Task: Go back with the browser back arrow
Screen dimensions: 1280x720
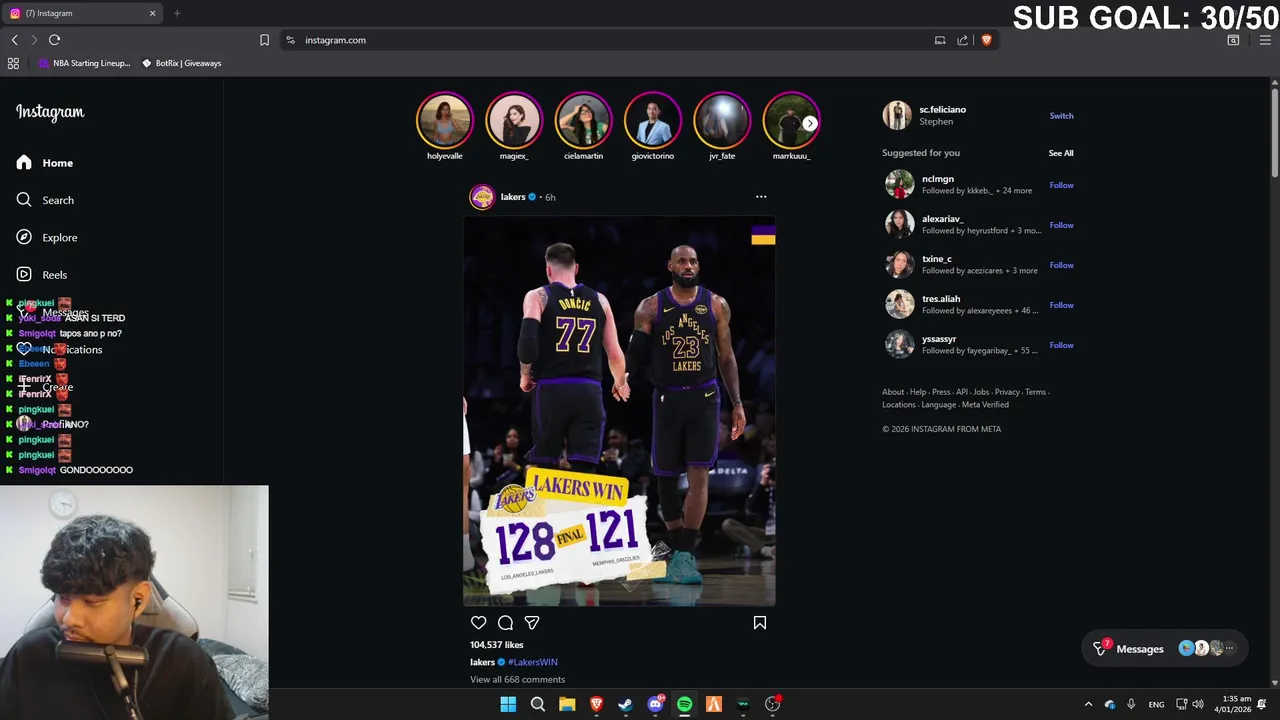Action: click(x=14, y=40)
